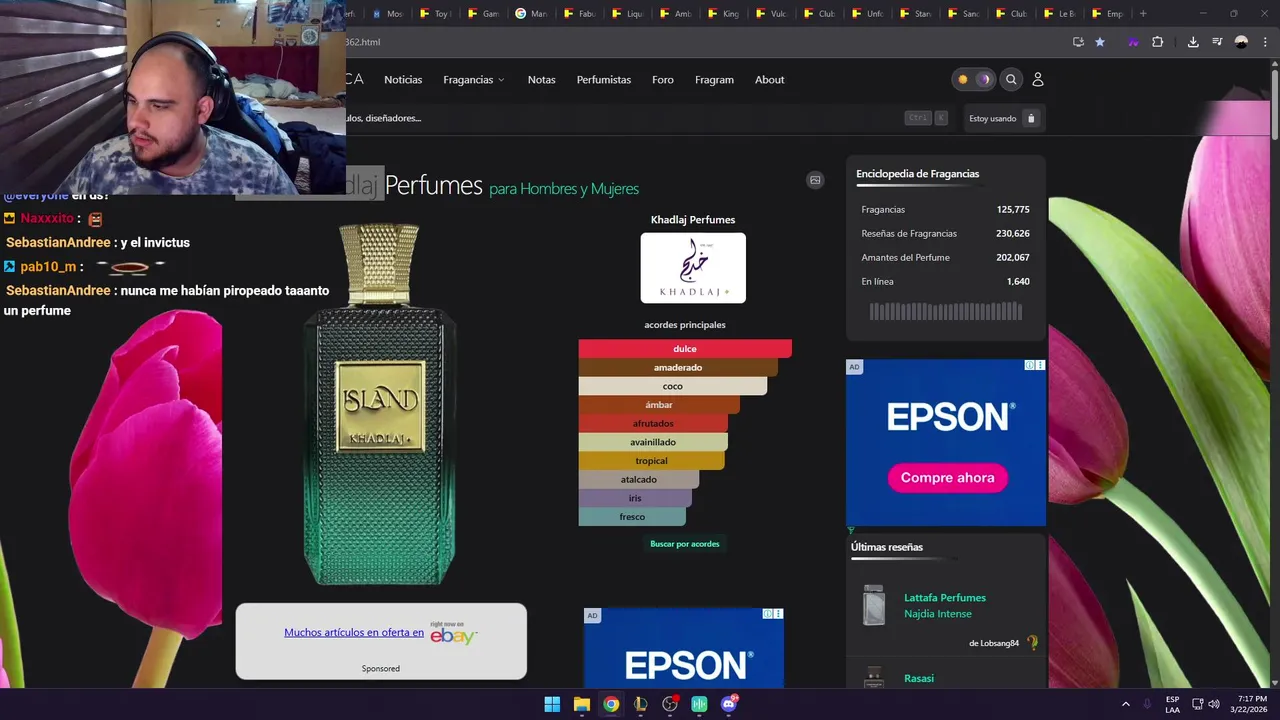
Task: Switch to light theme sun icon
Action: [963, 79]
